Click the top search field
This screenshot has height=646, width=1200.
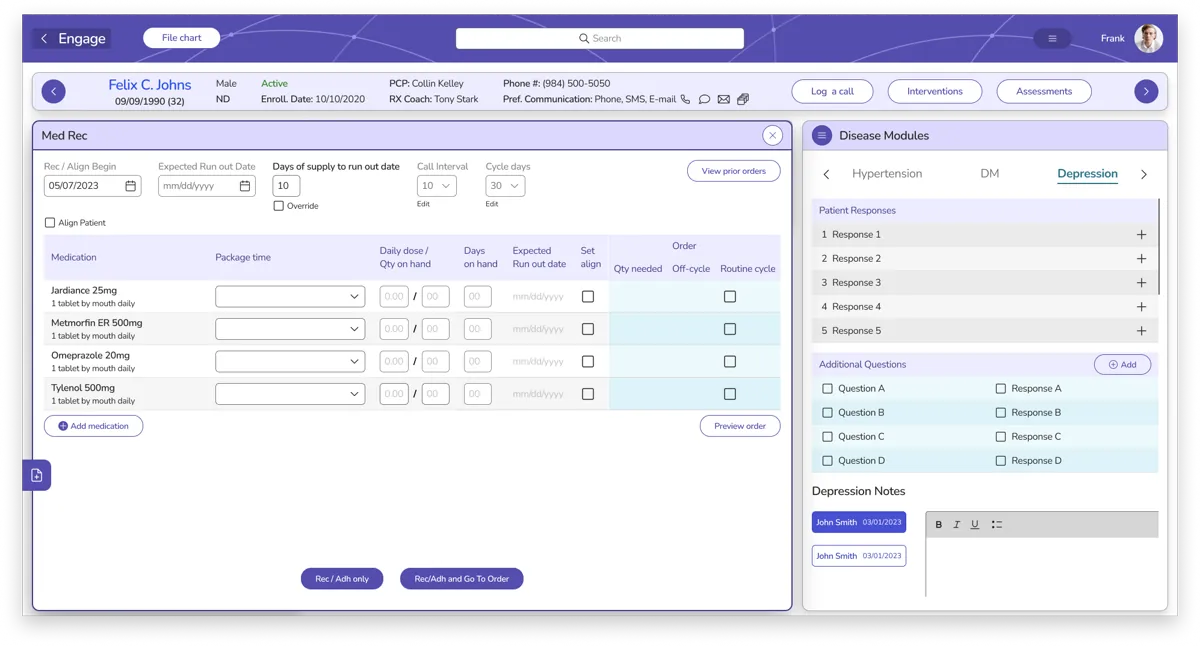(x=600, y=39)
